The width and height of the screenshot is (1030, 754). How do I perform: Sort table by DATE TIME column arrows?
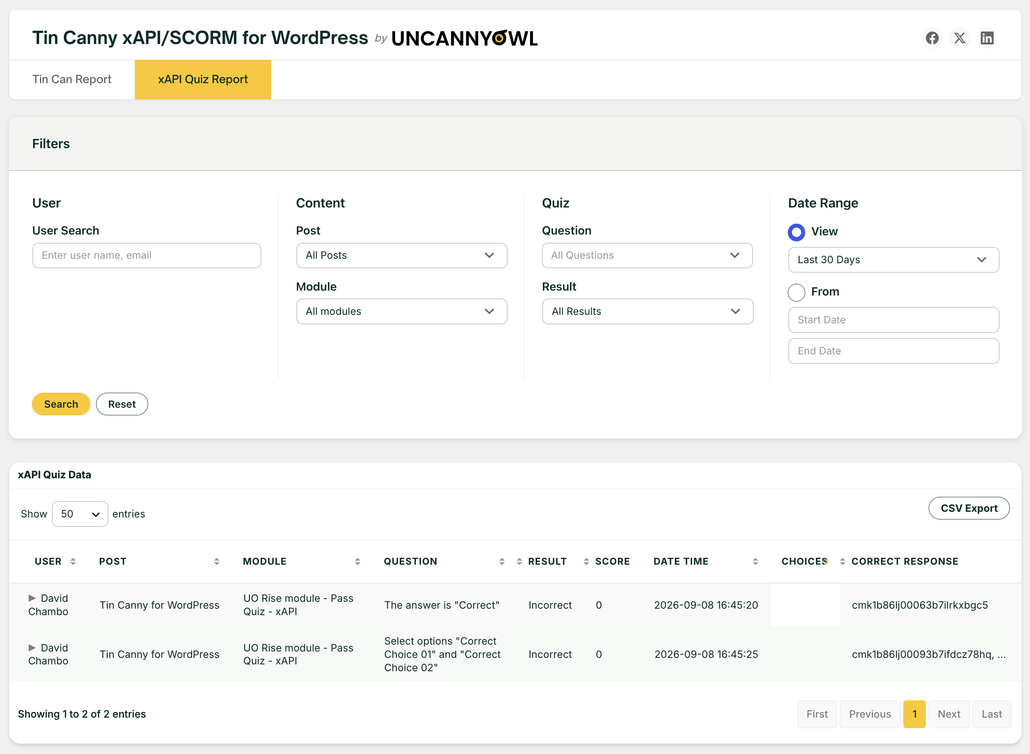pyautogui.click(x=755, y=562)
